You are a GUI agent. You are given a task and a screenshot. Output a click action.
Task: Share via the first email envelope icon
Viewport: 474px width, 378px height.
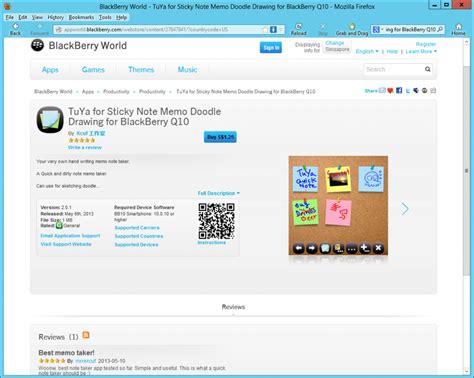[382, 90]
